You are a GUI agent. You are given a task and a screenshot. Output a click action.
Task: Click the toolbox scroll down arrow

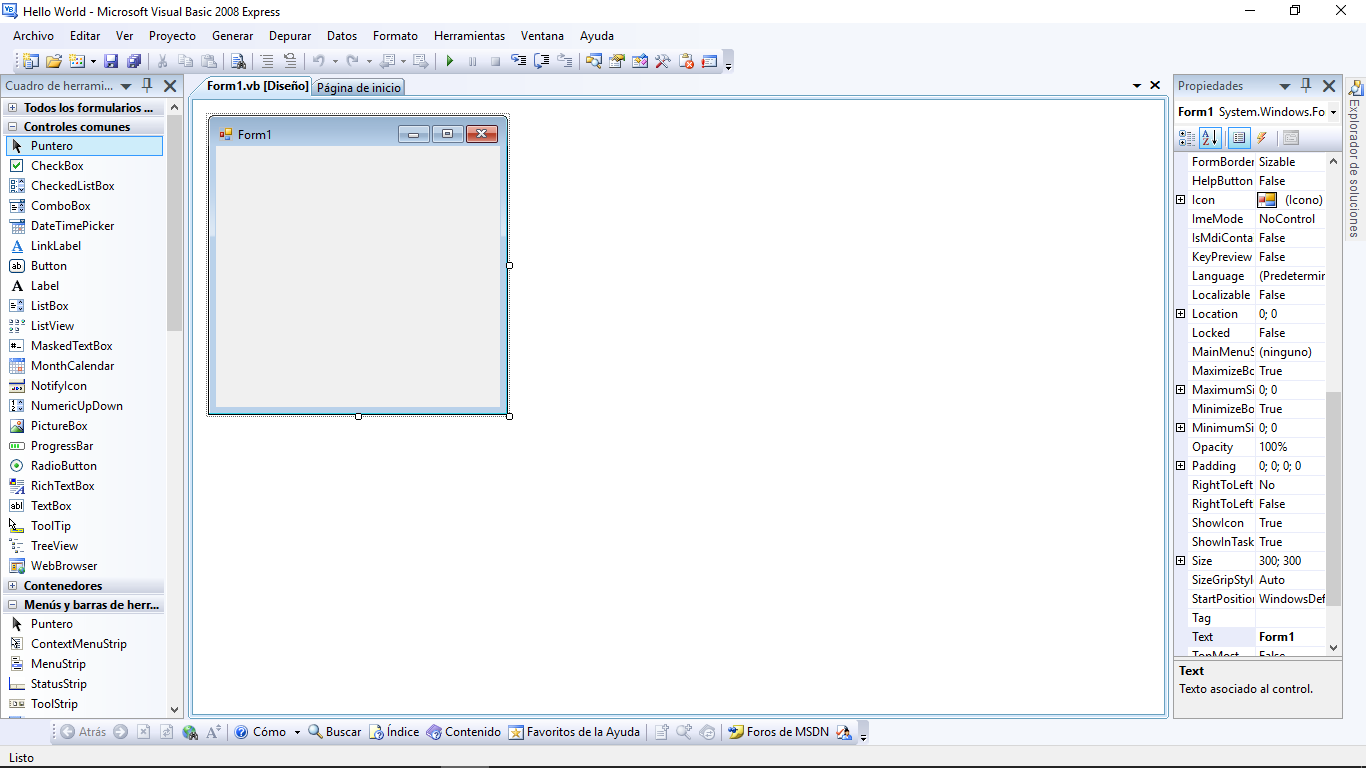[175, 709]
